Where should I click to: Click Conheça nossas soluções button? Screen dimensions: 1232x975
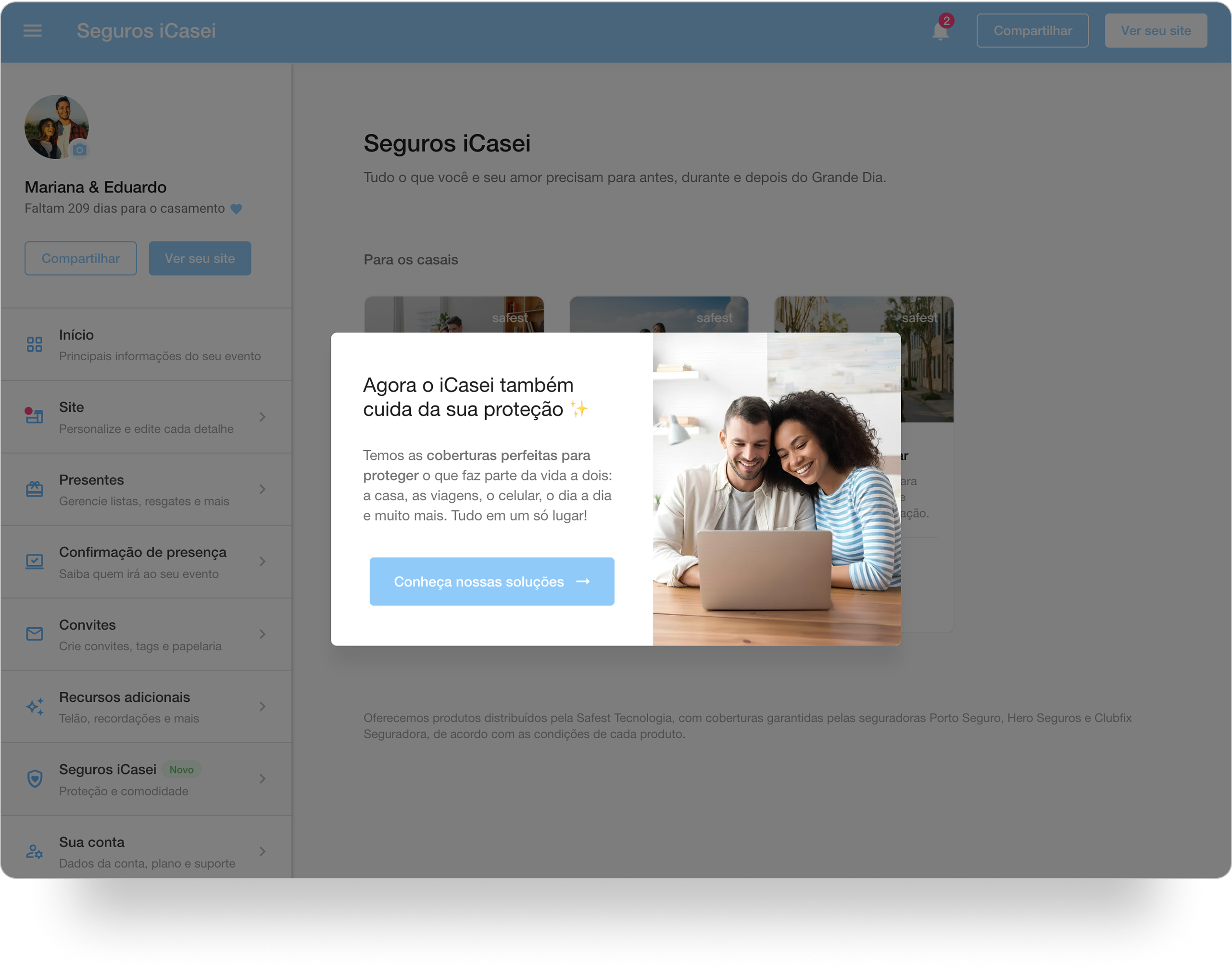(x=492, y=582)
